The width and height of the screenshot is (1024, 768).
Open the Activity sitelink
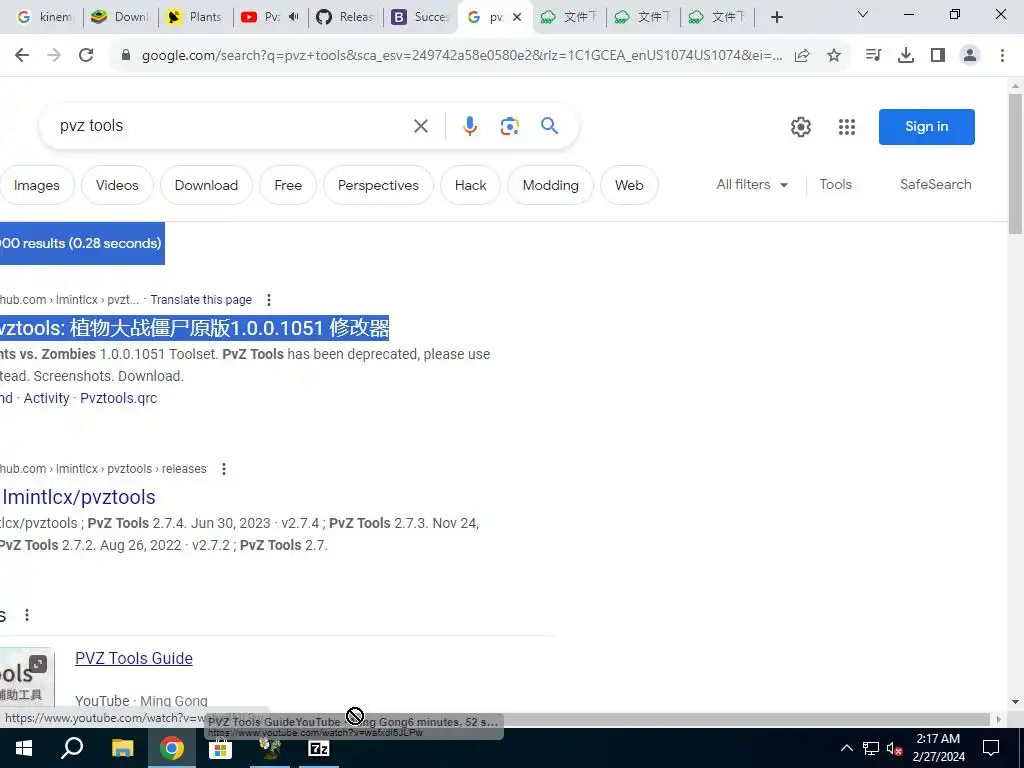(x=46, y=398)
